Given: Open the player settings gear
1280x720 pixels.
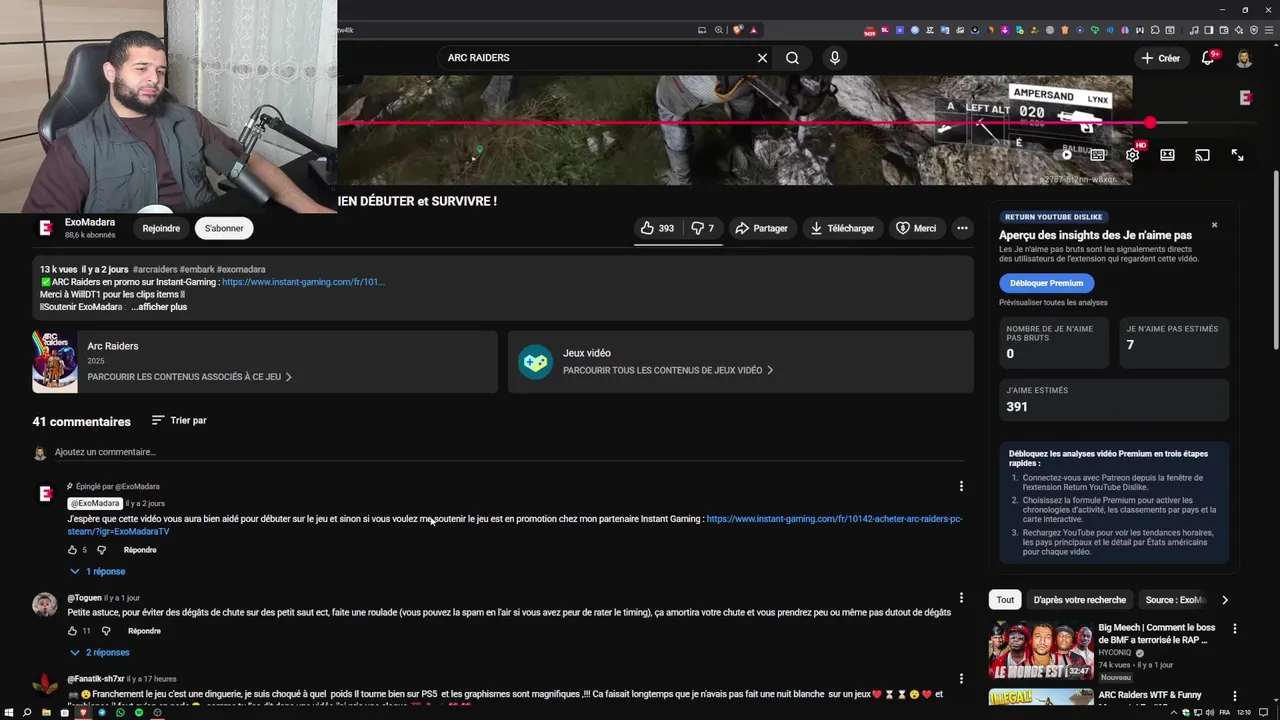Looking at the screenshot, I should point(1132,155).
